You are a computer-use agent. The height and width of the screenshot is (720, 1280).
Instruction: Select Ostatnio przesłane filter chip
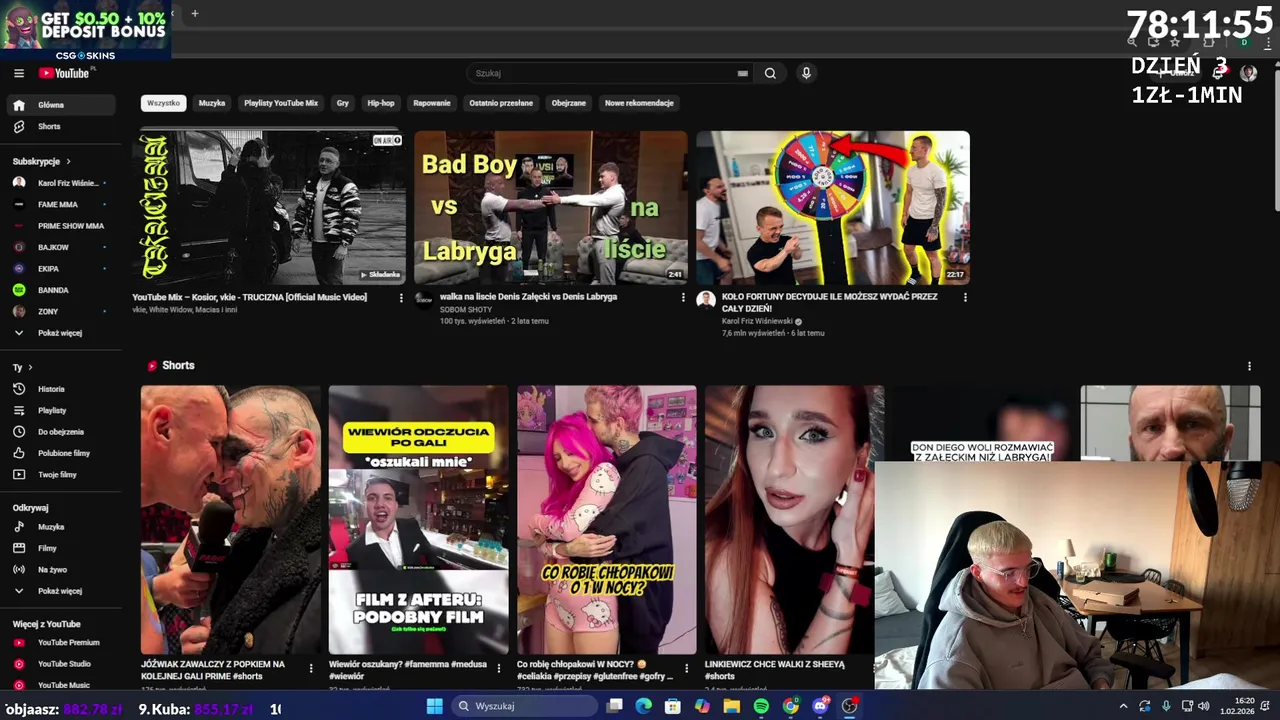point(501,103)
